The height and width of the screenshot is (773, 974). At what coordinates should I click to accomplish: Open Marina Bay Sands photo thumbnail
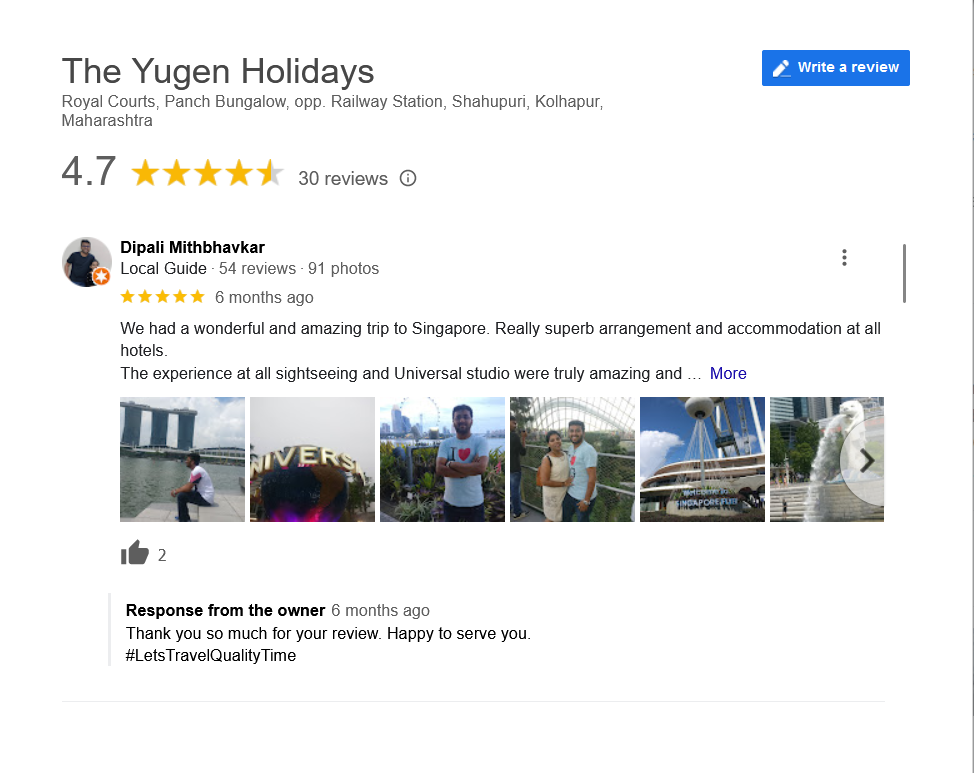pos(182,459)
